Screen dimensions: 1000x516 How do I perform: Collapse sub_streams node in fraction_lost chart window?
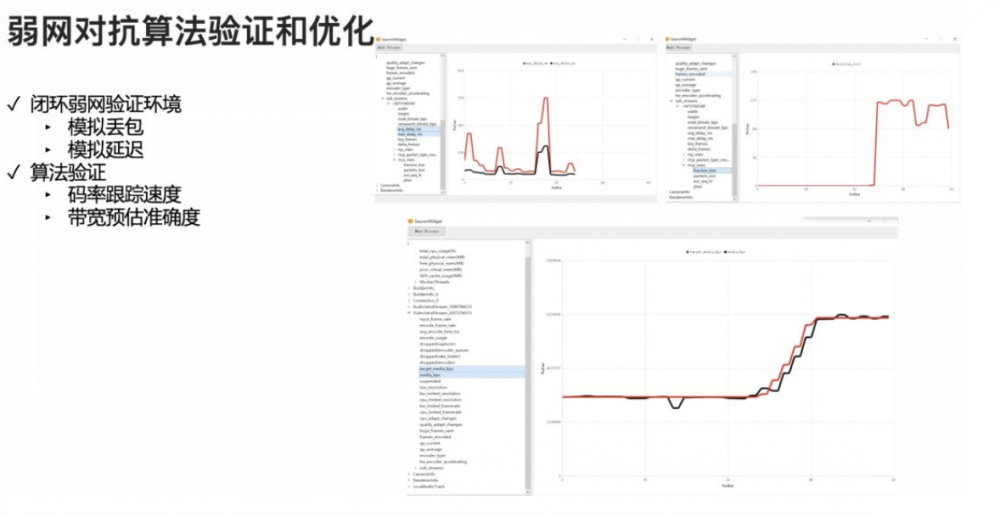[672, 101]
